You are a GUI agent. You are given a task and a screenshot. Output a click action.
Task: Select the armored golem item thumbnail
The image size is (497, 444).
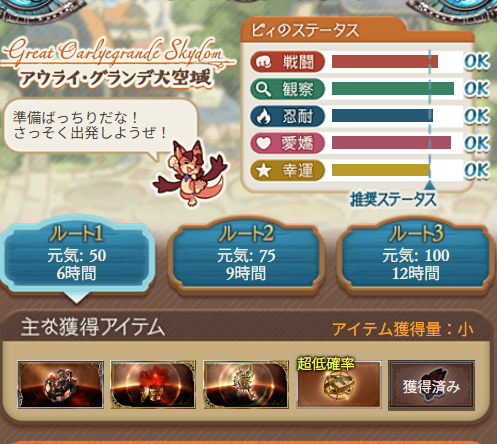coord(60,384)
